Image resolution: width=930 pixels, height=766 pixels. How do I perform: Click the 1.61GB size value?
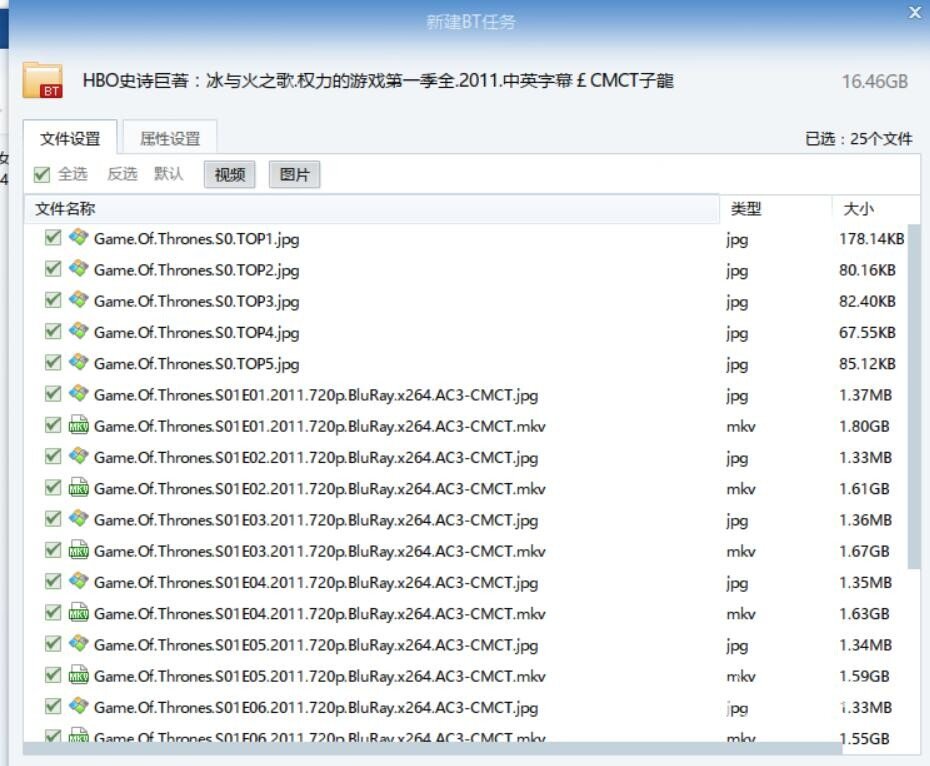click(x=864, y=488)
